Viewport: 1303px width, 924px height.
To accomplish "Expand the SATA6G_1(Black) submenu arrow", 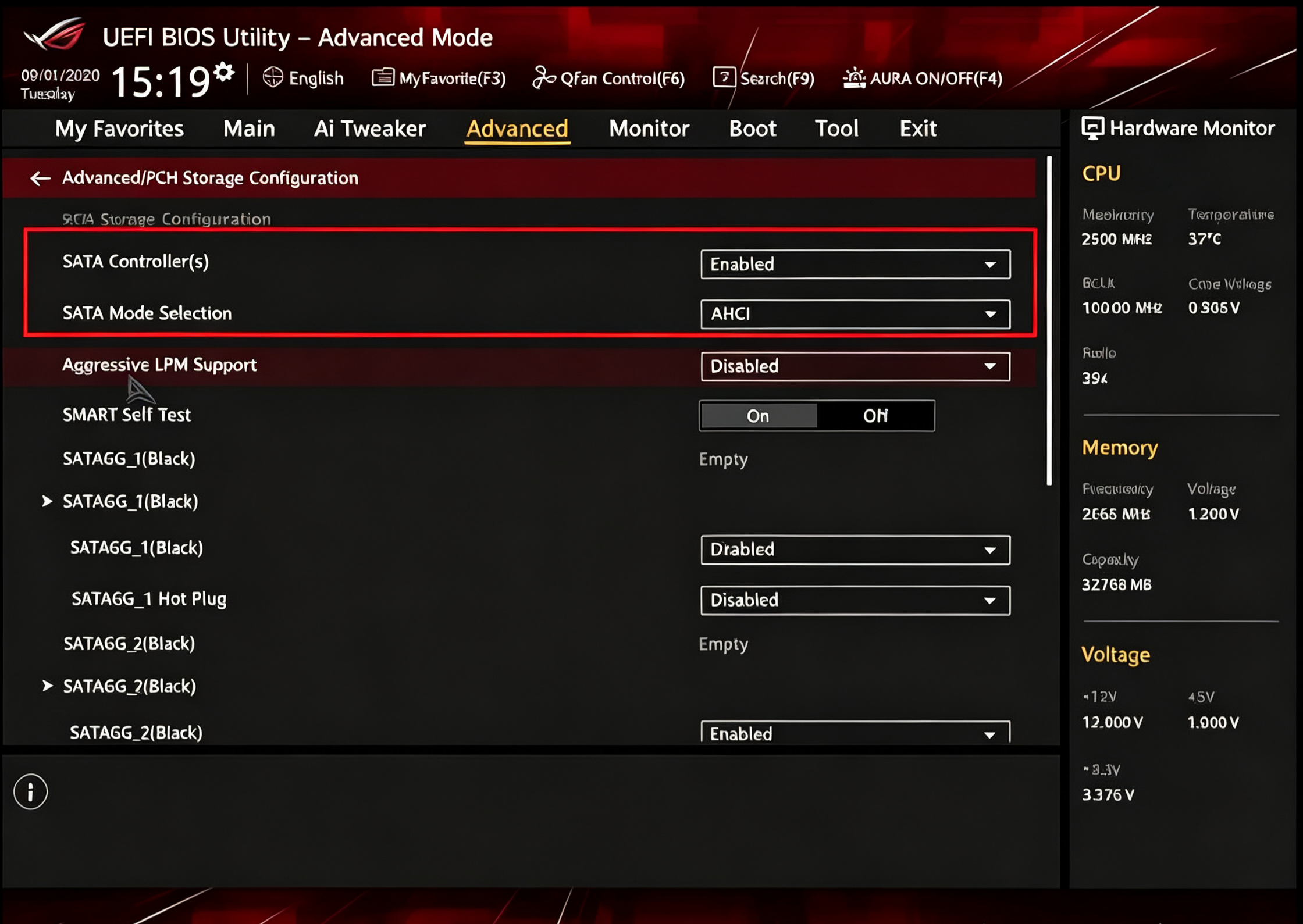I will pyautogui.click(x=47, y=501).
